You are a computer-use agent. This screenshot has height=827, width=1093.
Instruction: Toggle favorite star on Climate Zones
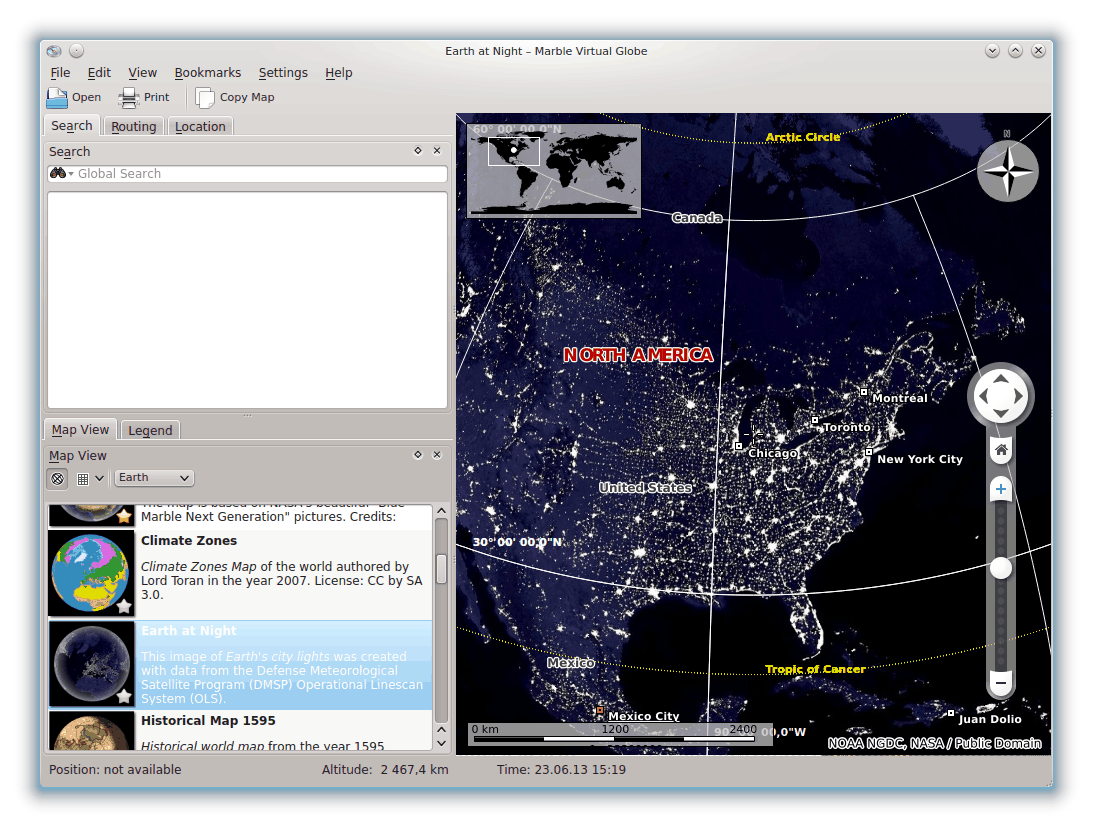tap(124, 606)
